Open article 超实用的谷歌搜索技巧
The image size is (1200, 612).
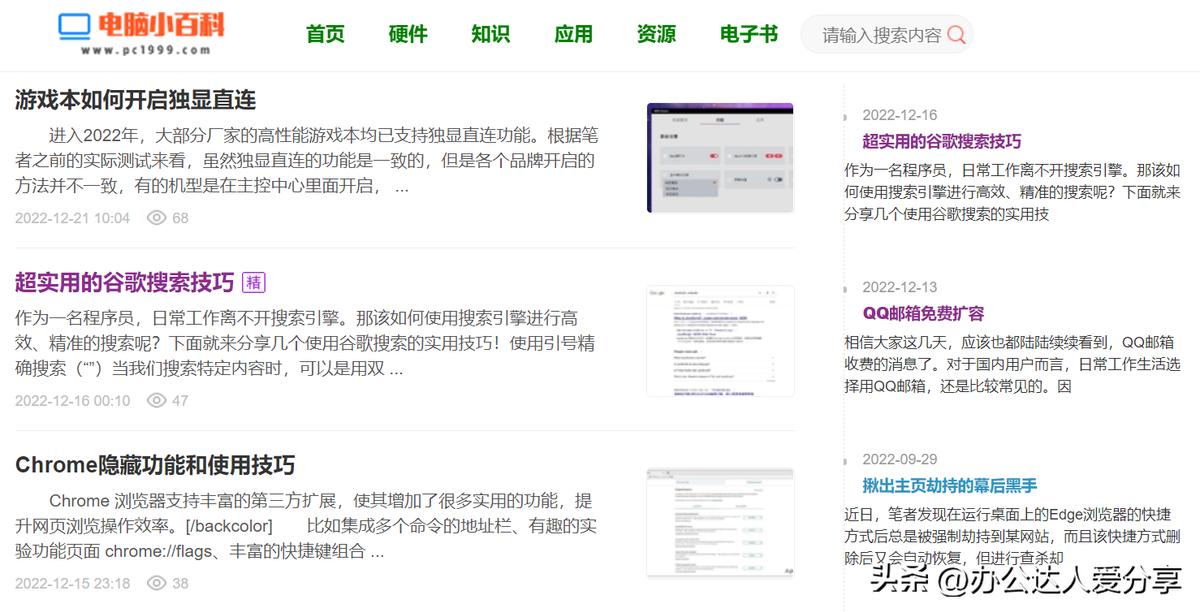pyautogui.click(x=122, y=283)
